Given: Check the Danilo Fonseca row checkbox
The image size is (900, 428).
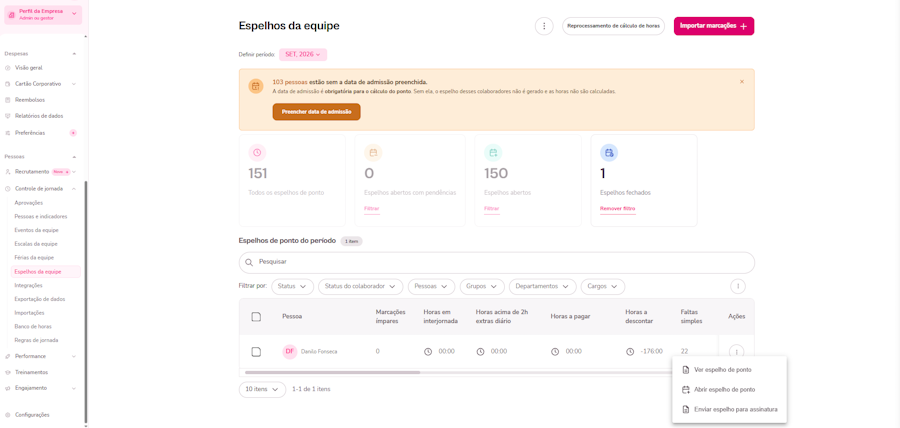Looking at the screenshot, I should pos(257,352).
